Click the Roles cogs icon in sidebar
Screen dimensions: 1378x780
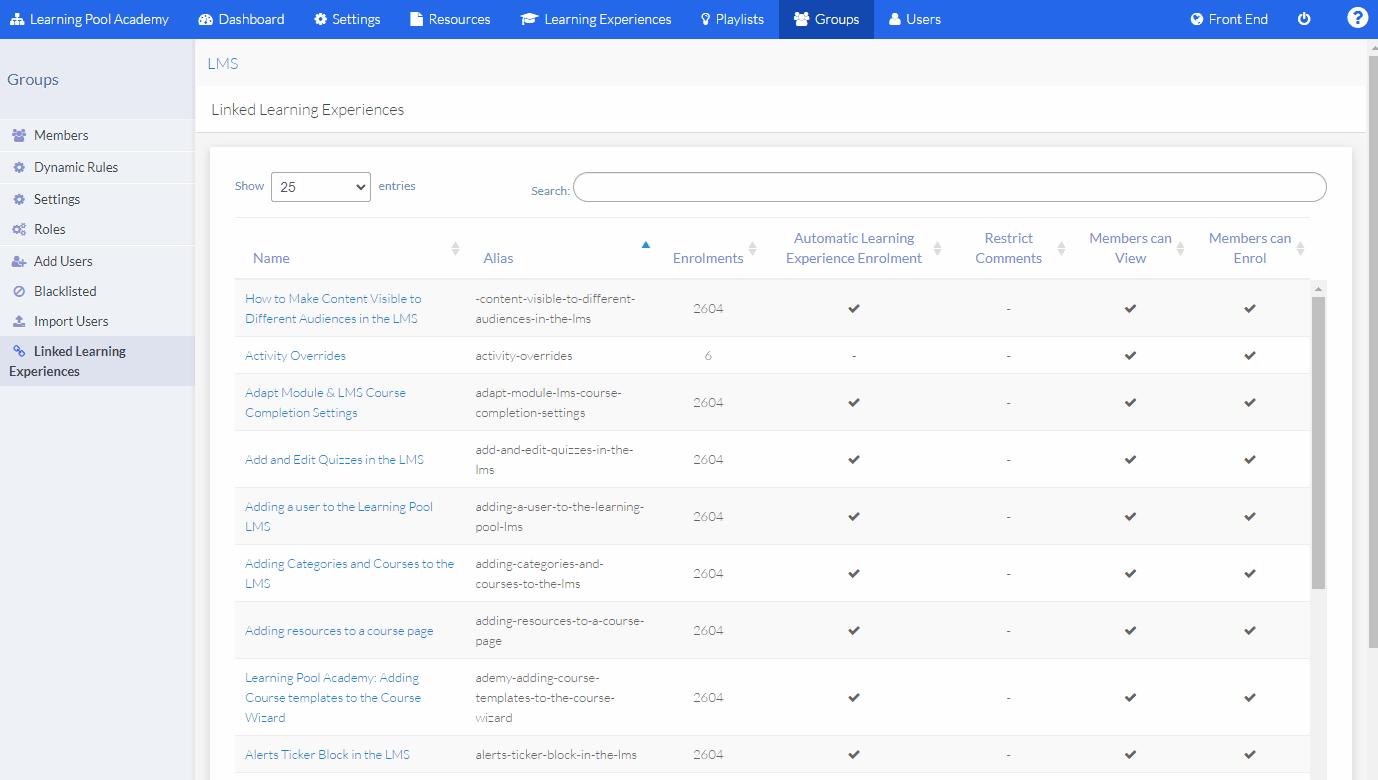(x=19, y=229)
